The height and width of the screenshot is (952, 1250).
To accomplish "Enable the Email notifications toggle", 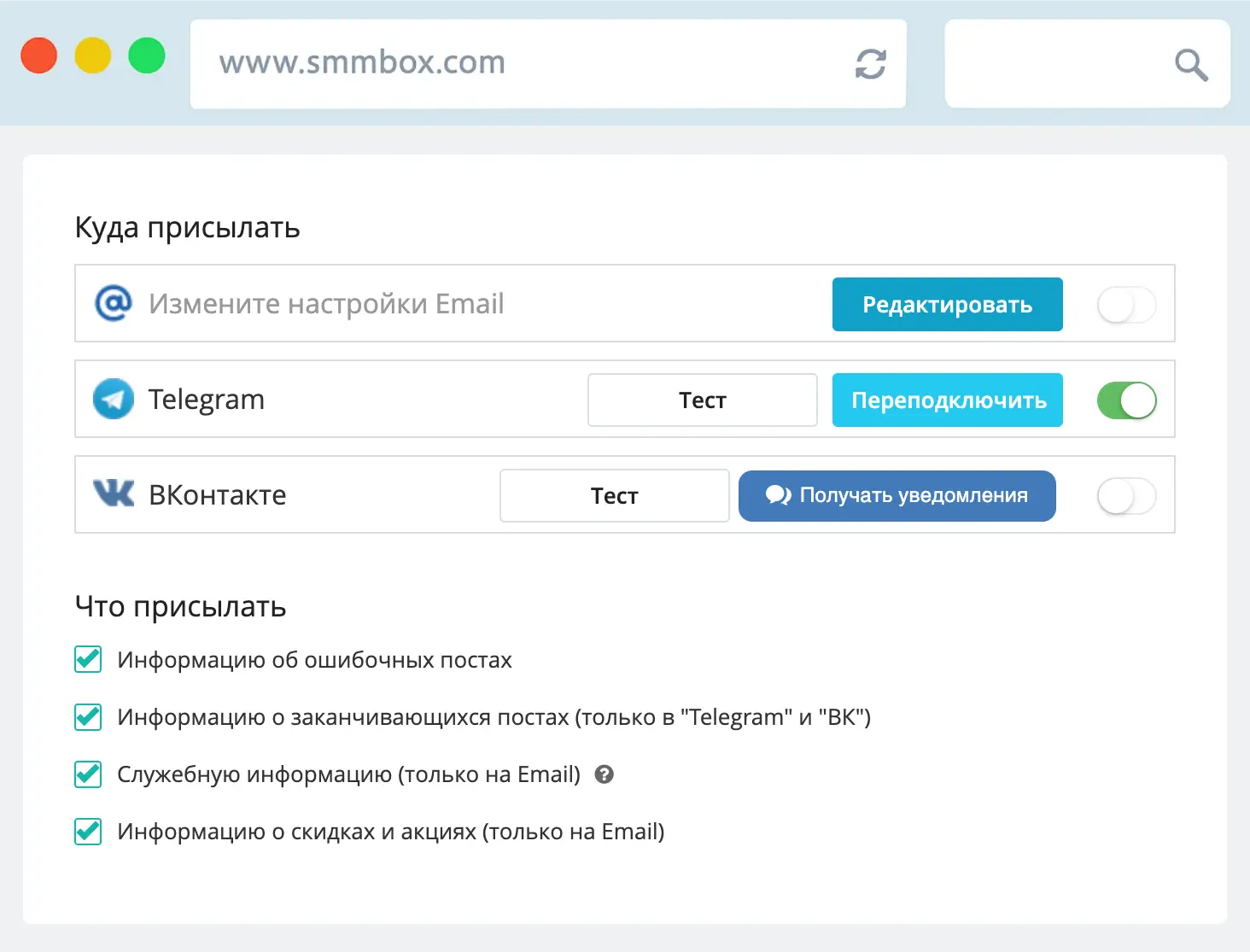I will [1127, 305].
